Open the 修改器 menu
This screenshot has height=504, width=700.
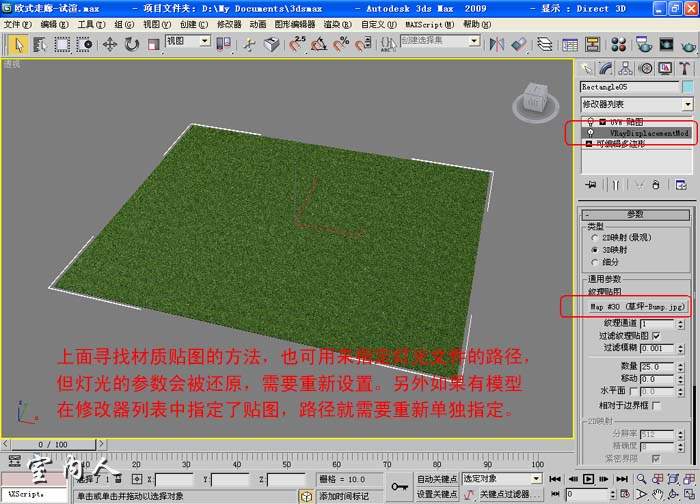coord(229,25)
